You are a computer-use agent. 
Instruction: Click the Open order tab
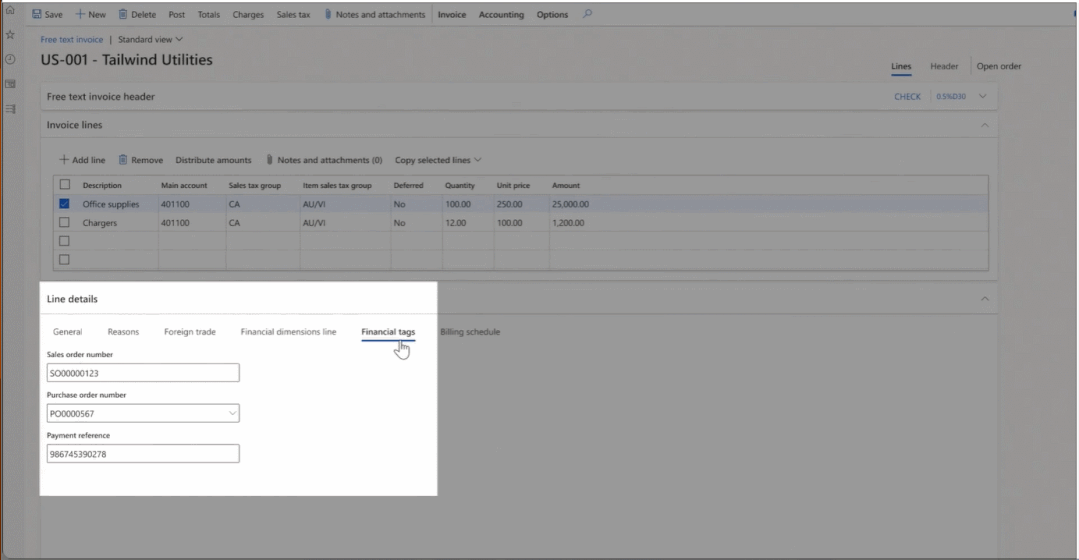[998, 66]
